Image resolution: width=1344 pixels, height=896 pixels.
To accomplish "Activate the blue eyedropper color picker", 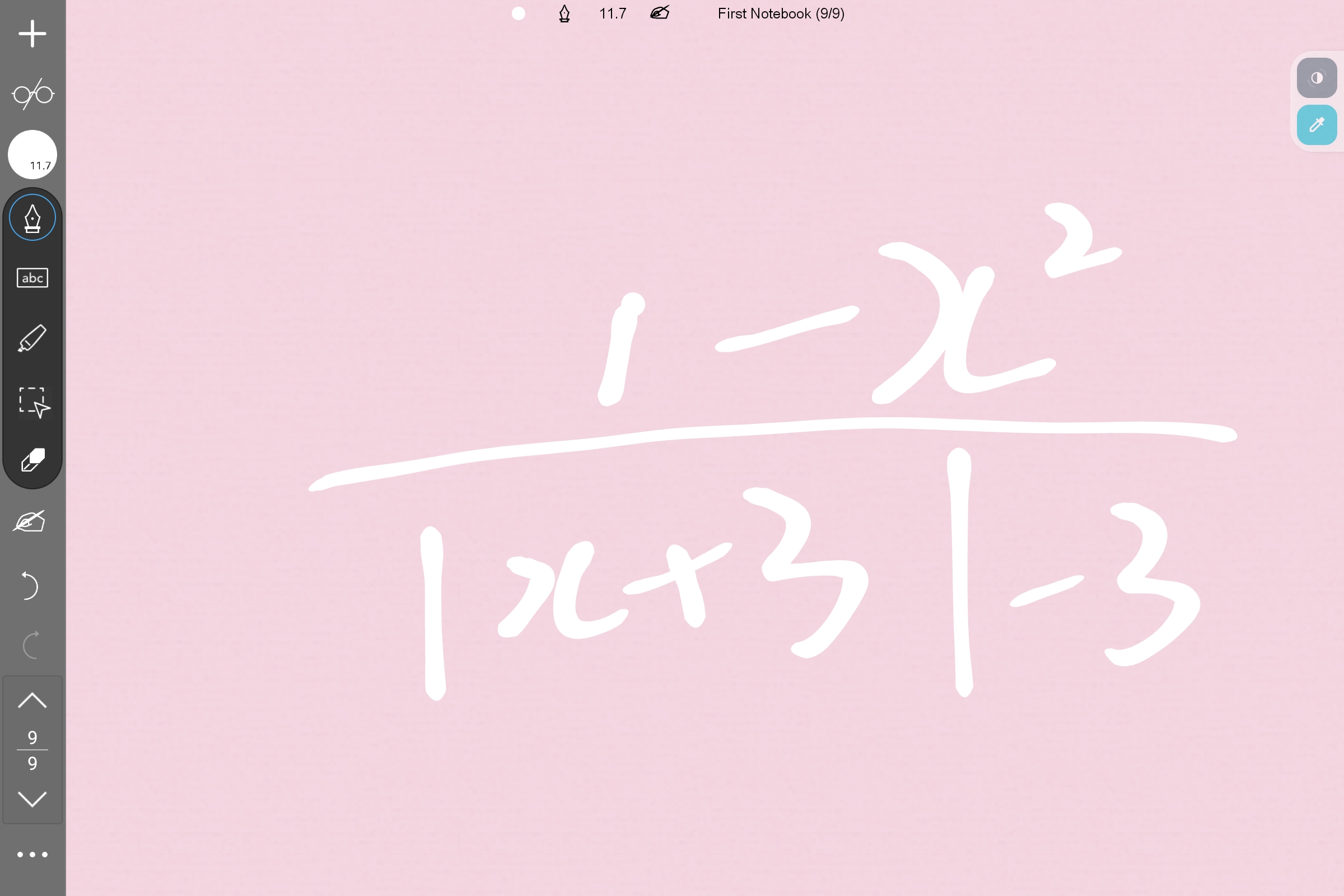I will 1317,125.
